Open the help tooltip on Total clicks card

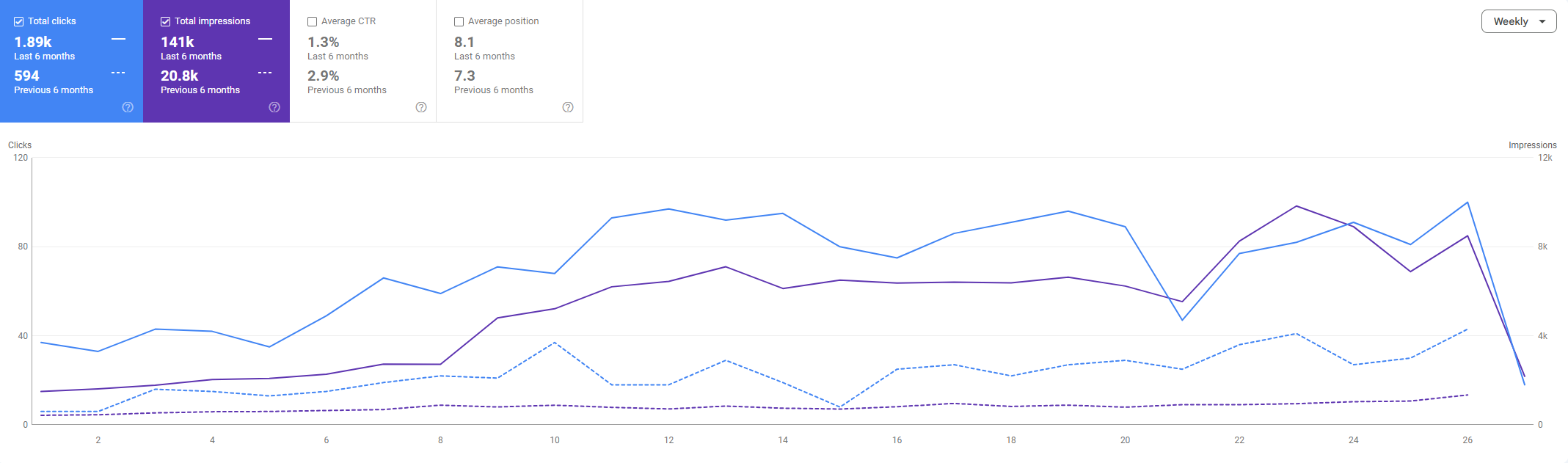pyautogui.click(x=127, y=107)
